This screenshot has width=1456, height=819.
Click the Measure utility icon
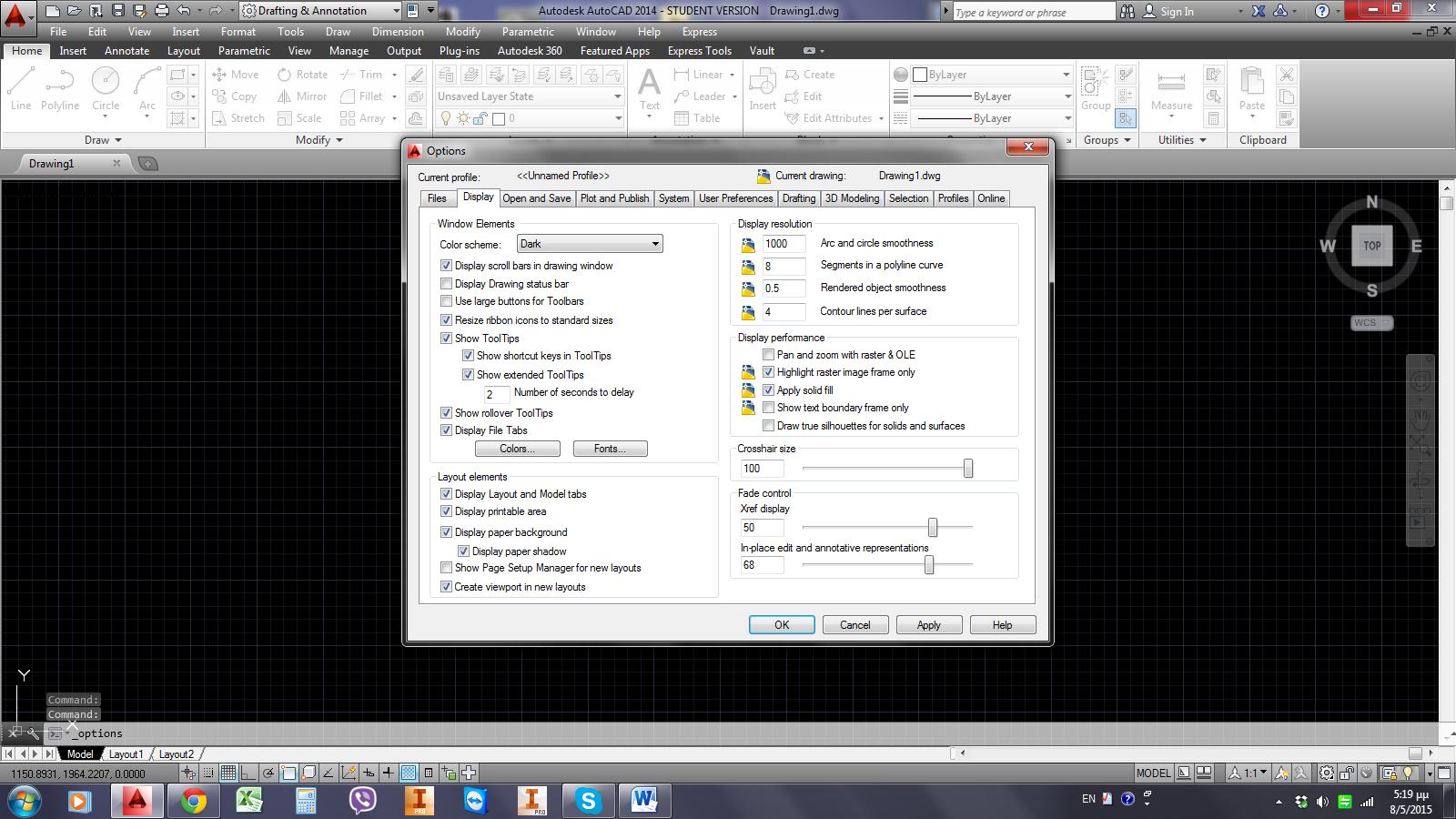pos(1171,89)
